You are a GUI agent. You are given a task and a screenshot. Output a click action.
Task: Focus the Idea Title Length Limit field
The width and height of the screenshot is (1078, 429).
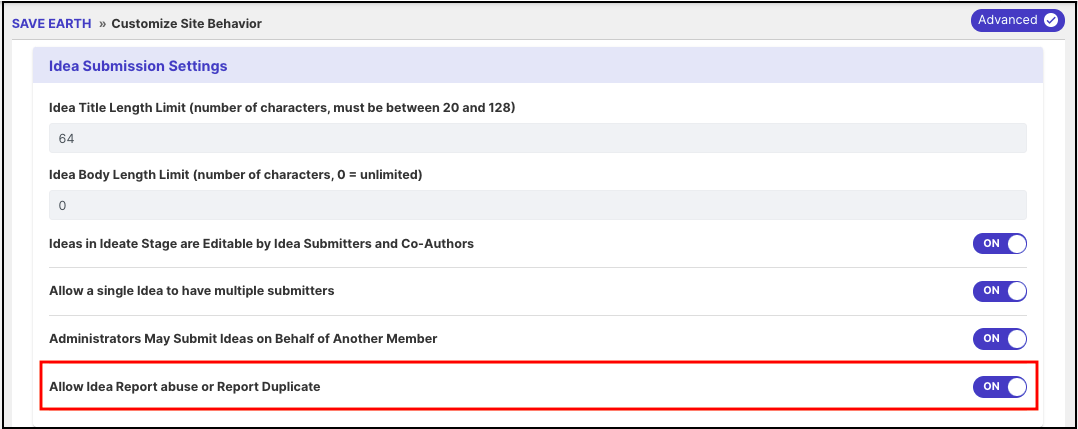tap(538, 138)
